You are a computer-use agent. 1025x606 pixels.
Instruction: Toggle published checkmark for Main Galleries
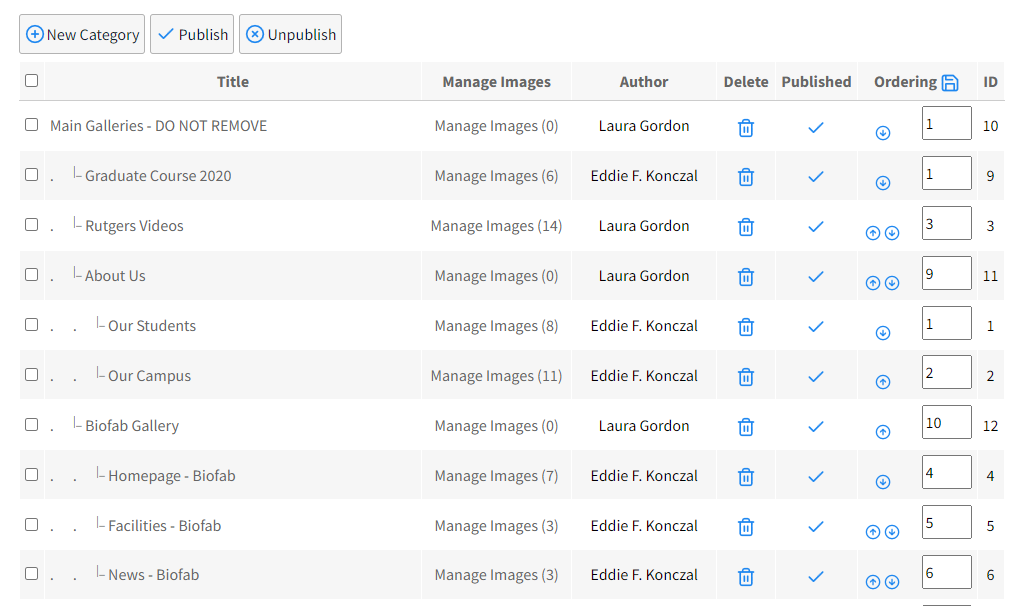coord(816,127)
